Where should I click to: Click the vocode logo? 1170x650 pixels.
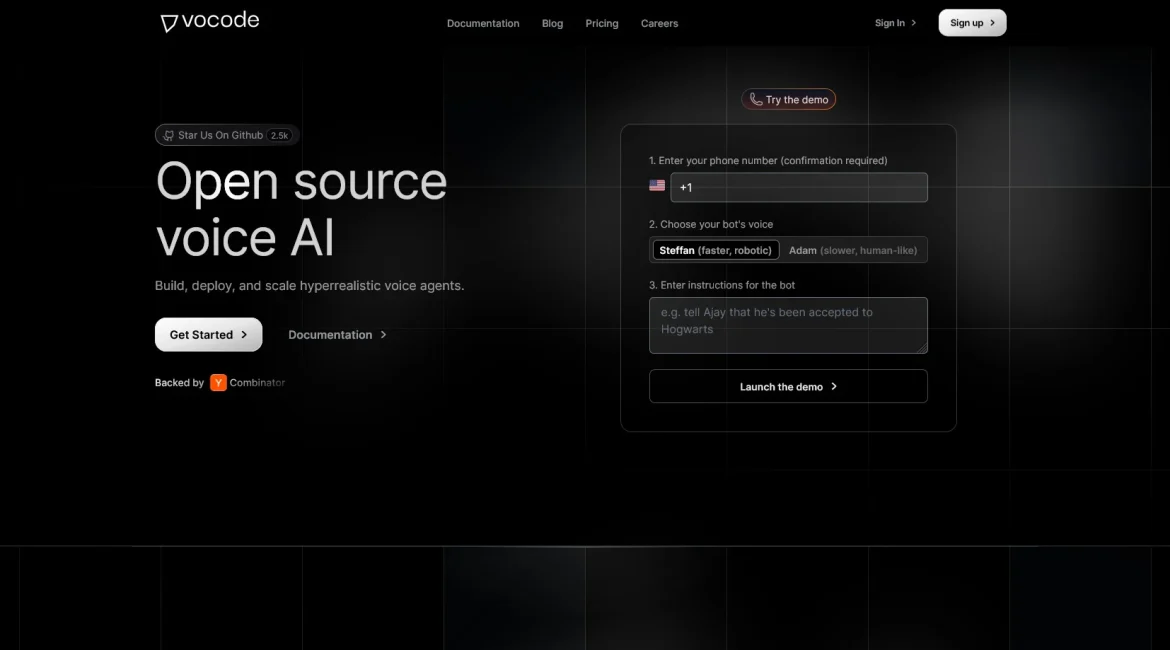point(210,22)
